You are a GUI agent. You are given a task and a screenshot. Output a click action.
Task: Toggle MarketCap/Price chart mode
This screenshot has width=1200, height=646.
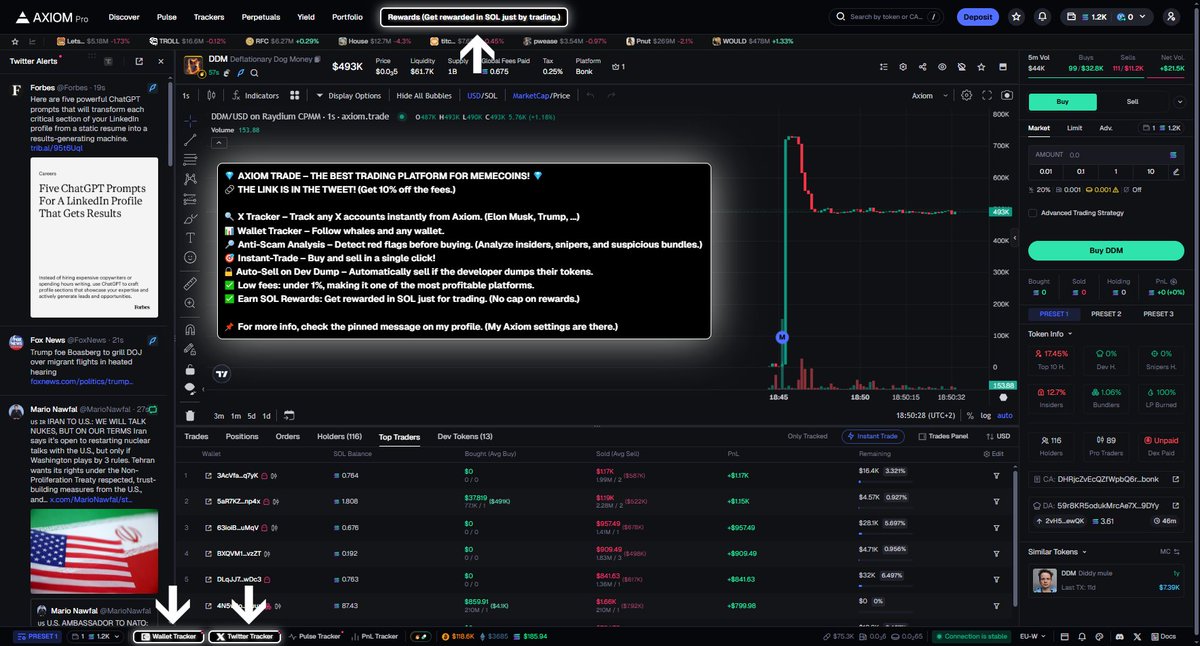tap(541, 95)
